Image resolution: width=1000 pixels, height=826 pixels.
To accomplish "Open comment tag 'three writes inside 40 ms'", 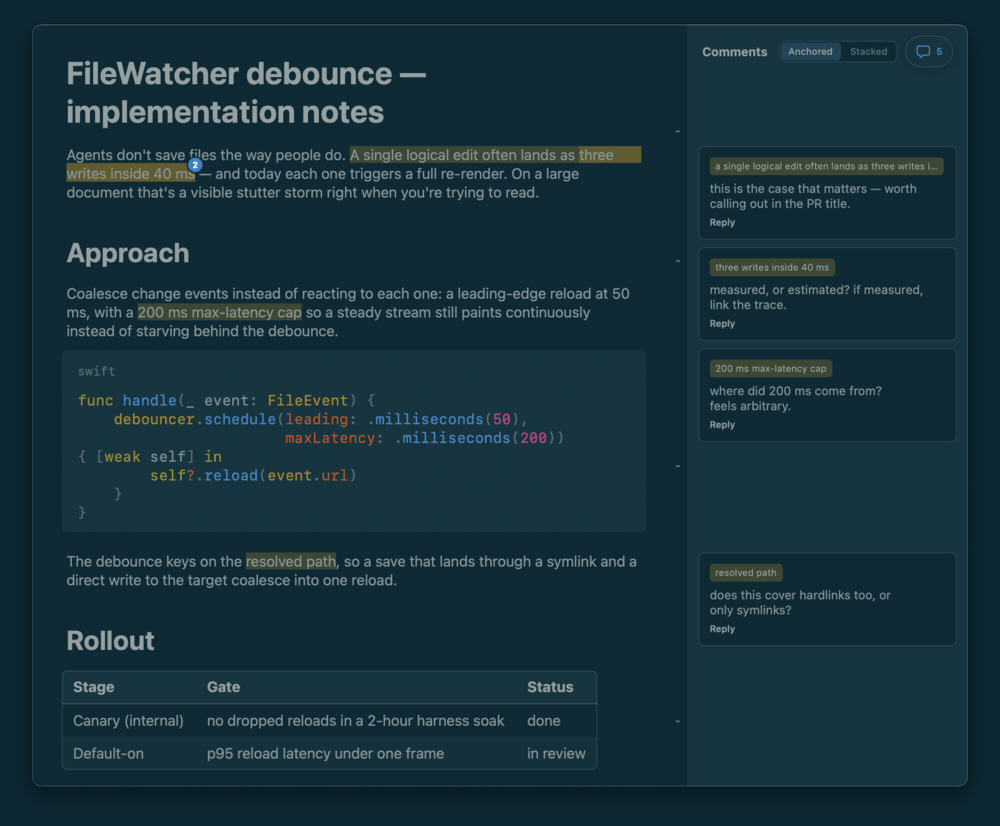I will pyautogui.click(x=772, y=267).
